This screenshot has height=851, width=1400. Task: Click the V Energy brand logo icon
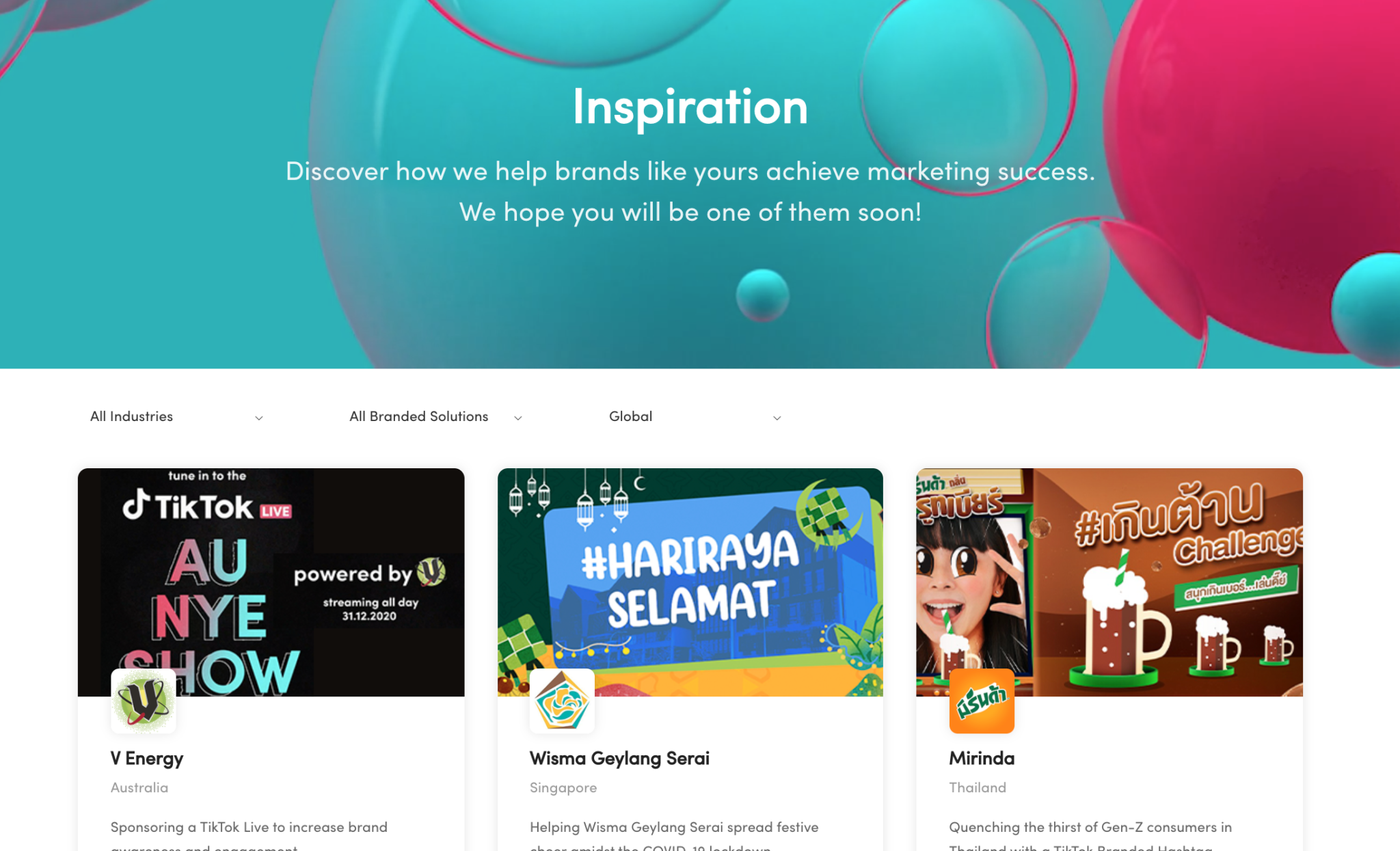click(144, 701)
